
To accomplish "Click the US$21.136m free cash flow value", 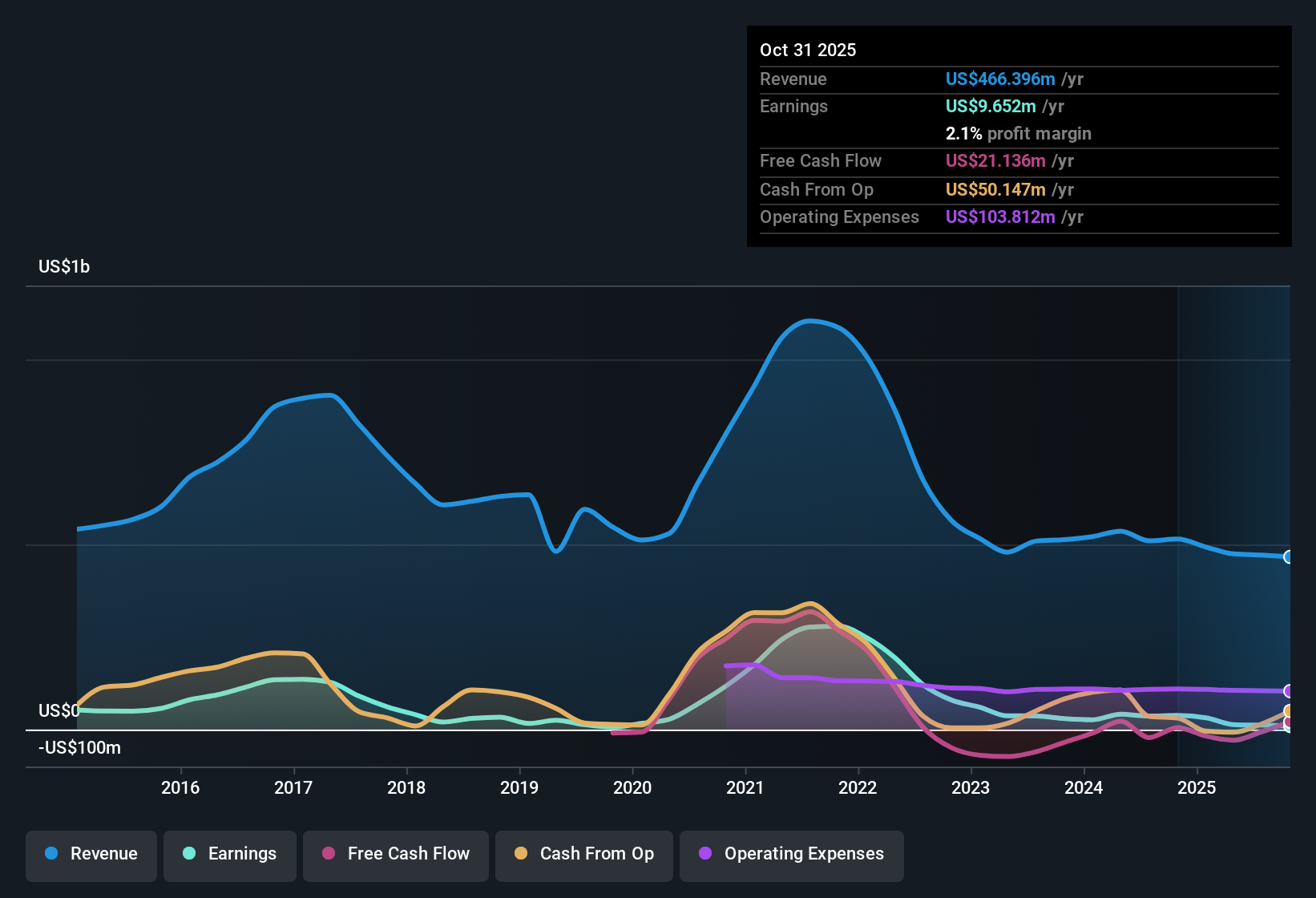I will [995, 160].
